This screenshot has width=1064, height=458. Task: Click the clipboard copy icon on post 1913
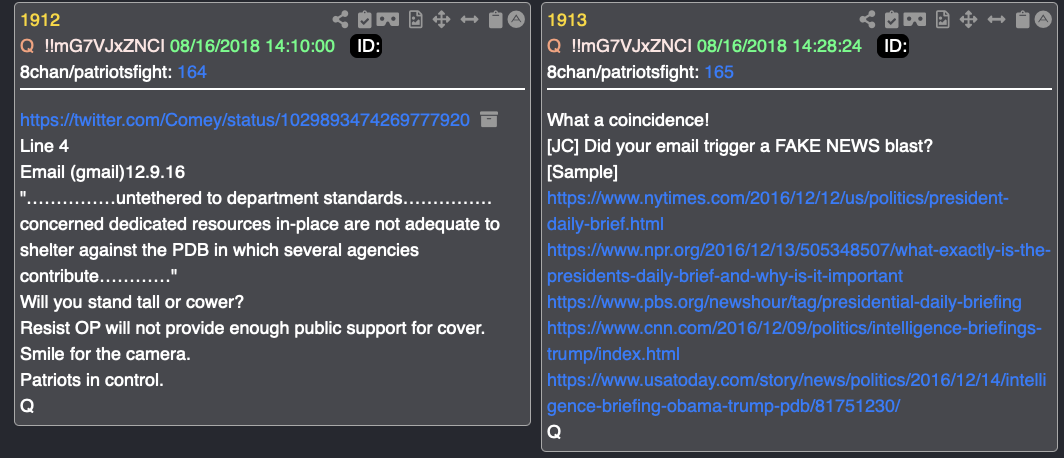tap(1023, 20)
